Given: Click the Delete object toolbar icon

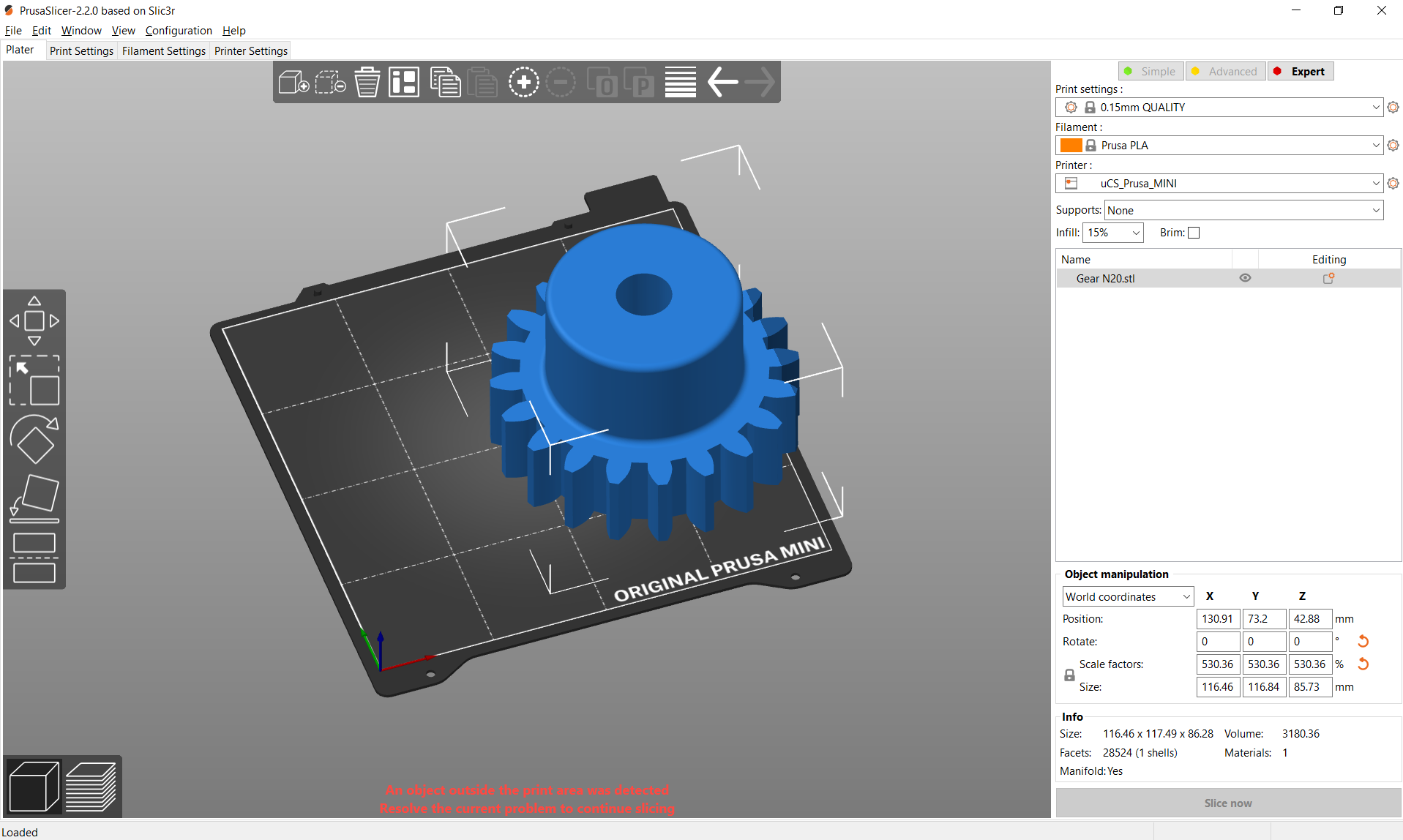Looking at the screenshot, I should click(330, 82).
